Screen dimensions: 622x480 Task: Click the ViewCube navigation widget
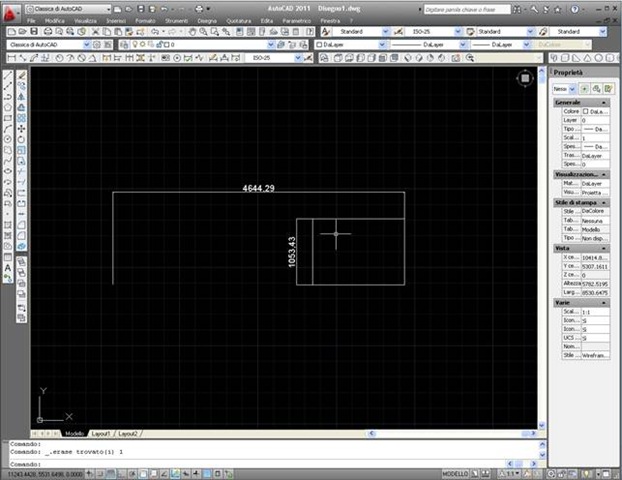(x=525, y=78)
